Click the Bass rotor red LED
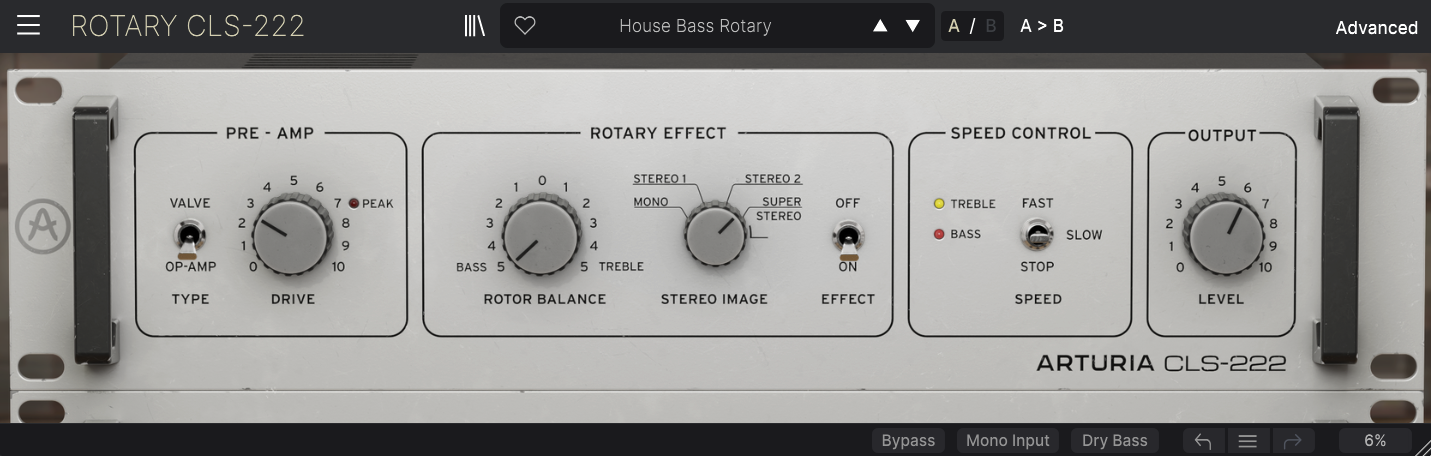Viewport: 1431px width, 456px height. pos(938,235)
